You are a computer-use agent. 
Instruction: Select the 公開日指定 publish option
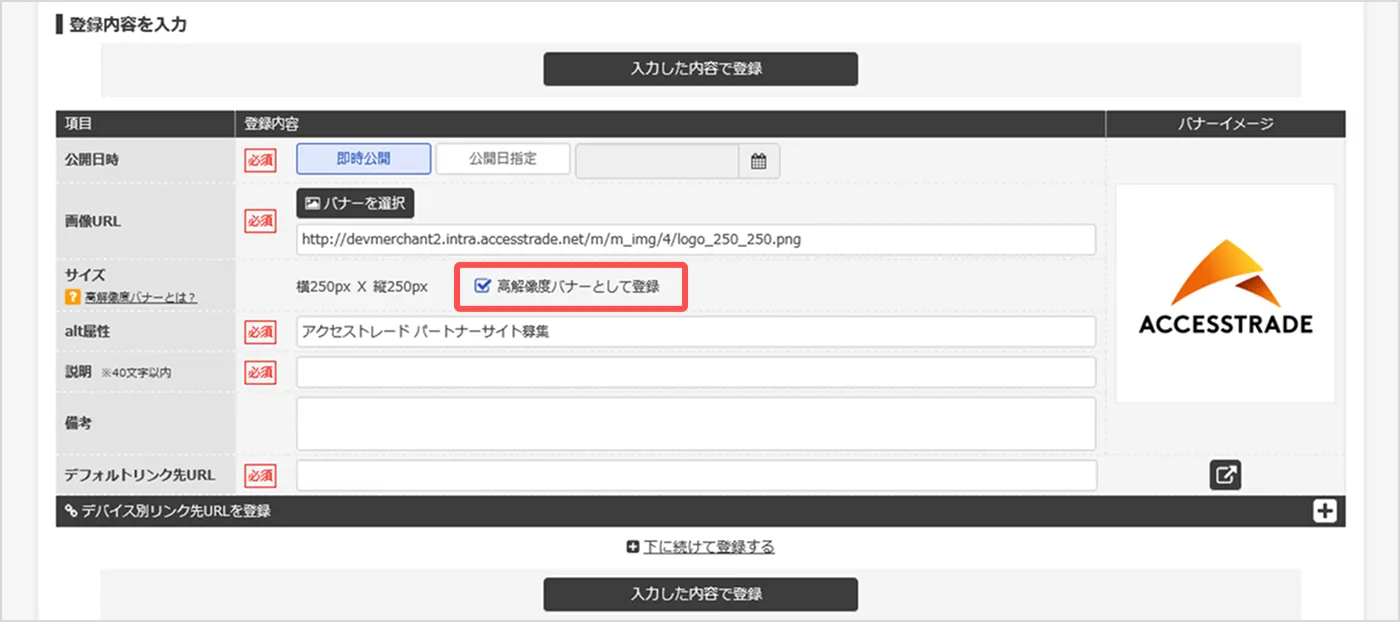(x=502, y=158)
